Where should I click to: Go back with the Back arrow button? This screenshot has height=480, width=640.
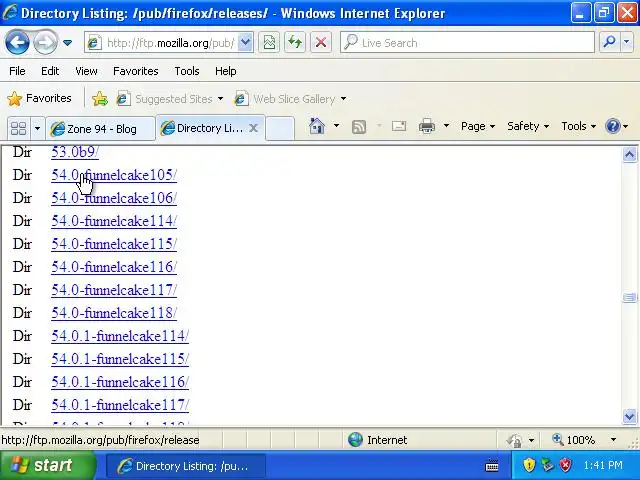tap(17, 42)
